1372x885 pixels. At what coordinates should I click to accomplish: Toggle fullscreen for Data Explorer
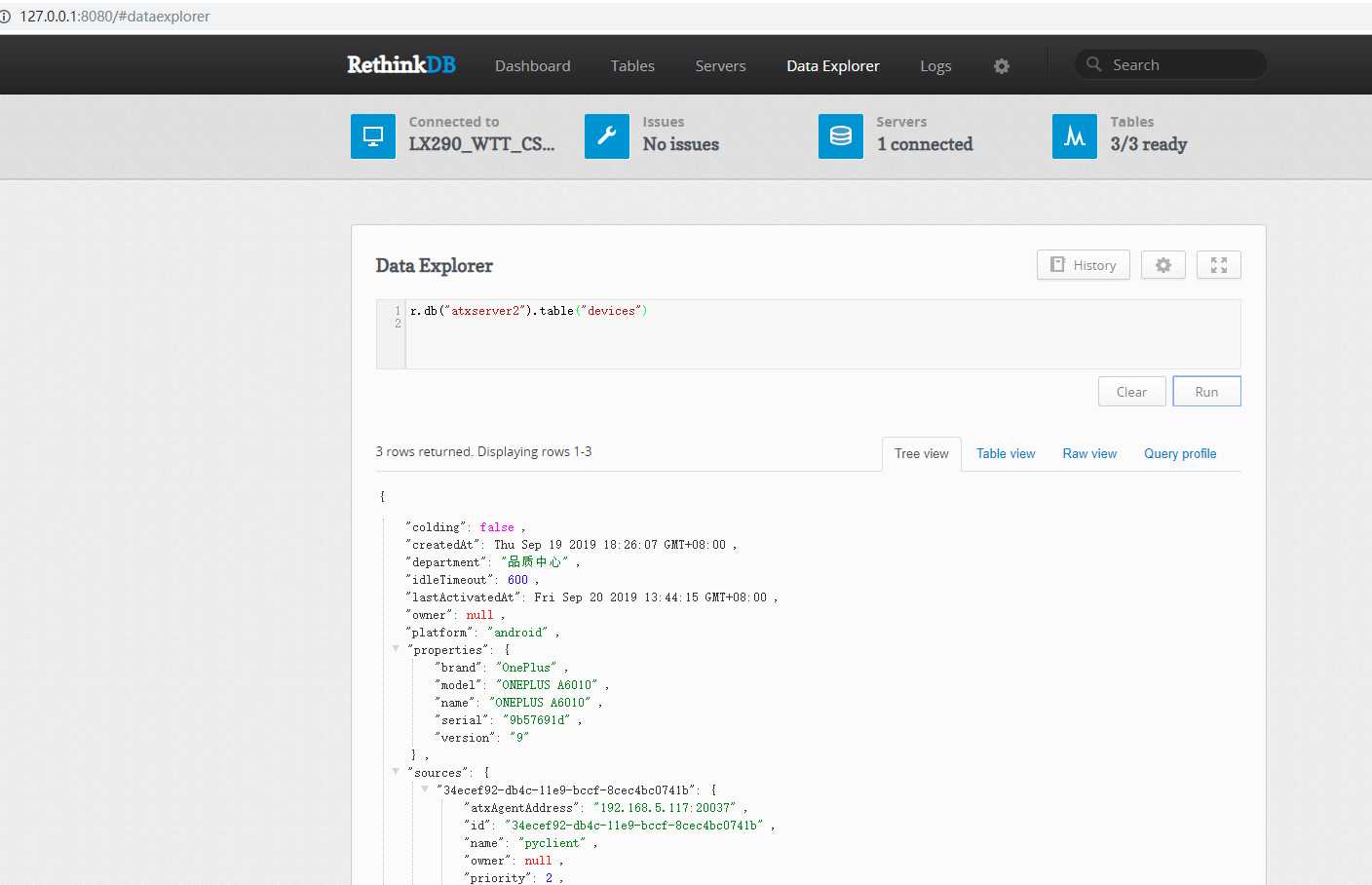(1219, 265)
